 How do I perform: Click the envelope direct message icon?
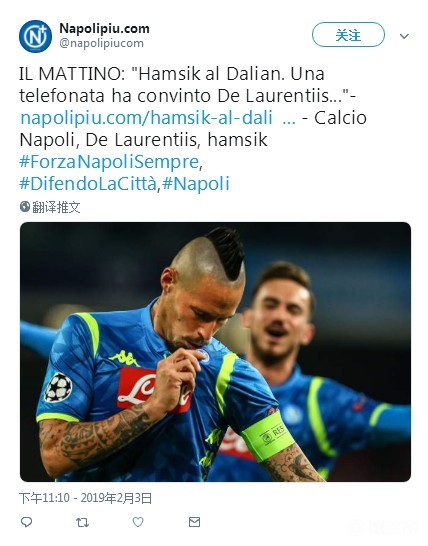194,522
